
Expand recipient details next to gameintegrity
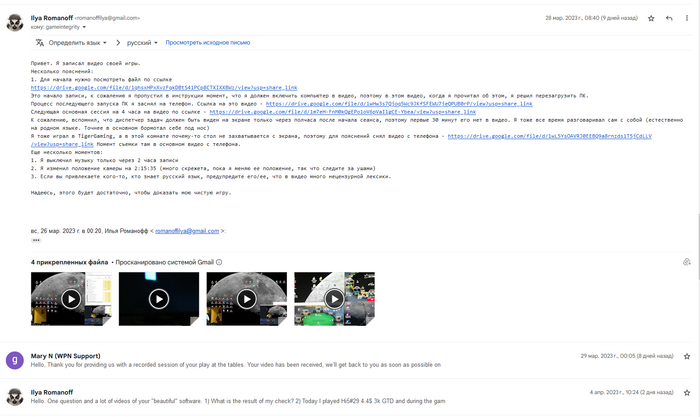pyautogui.click(x=84, y=27)
